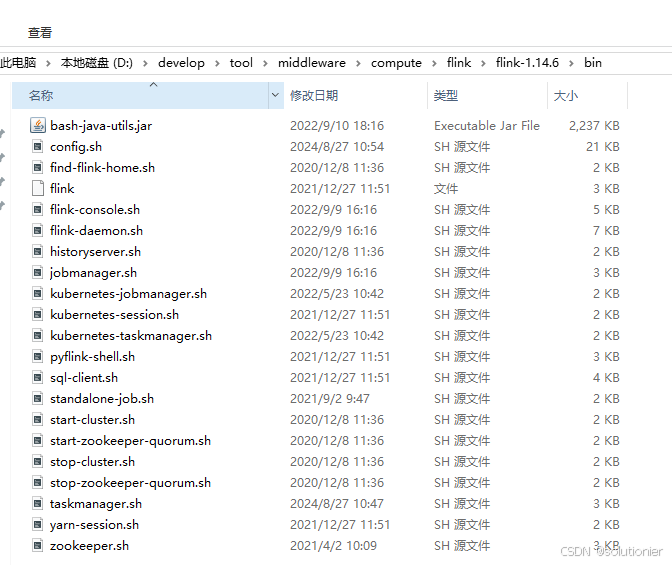The image size is (672, 565).
Task: Click the kubernetes-taskmanager.sh file icon
Action: 38,336
